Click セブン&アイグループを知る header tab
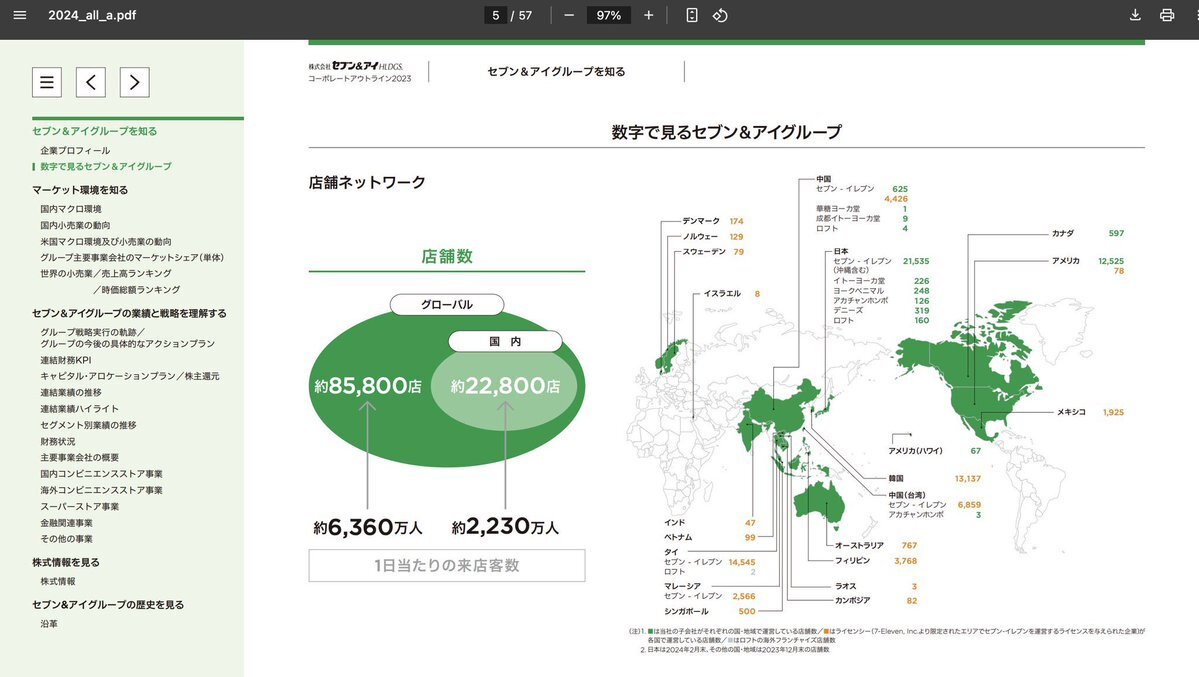 [x=557, y=71]
